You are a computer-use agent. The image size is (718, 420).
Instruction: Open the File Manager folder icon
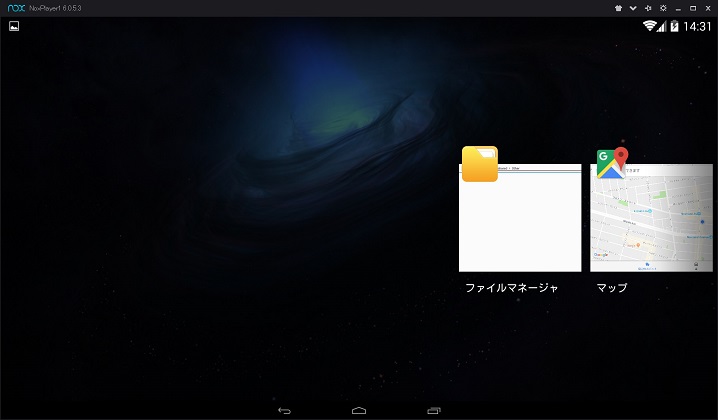coord(479,164)
